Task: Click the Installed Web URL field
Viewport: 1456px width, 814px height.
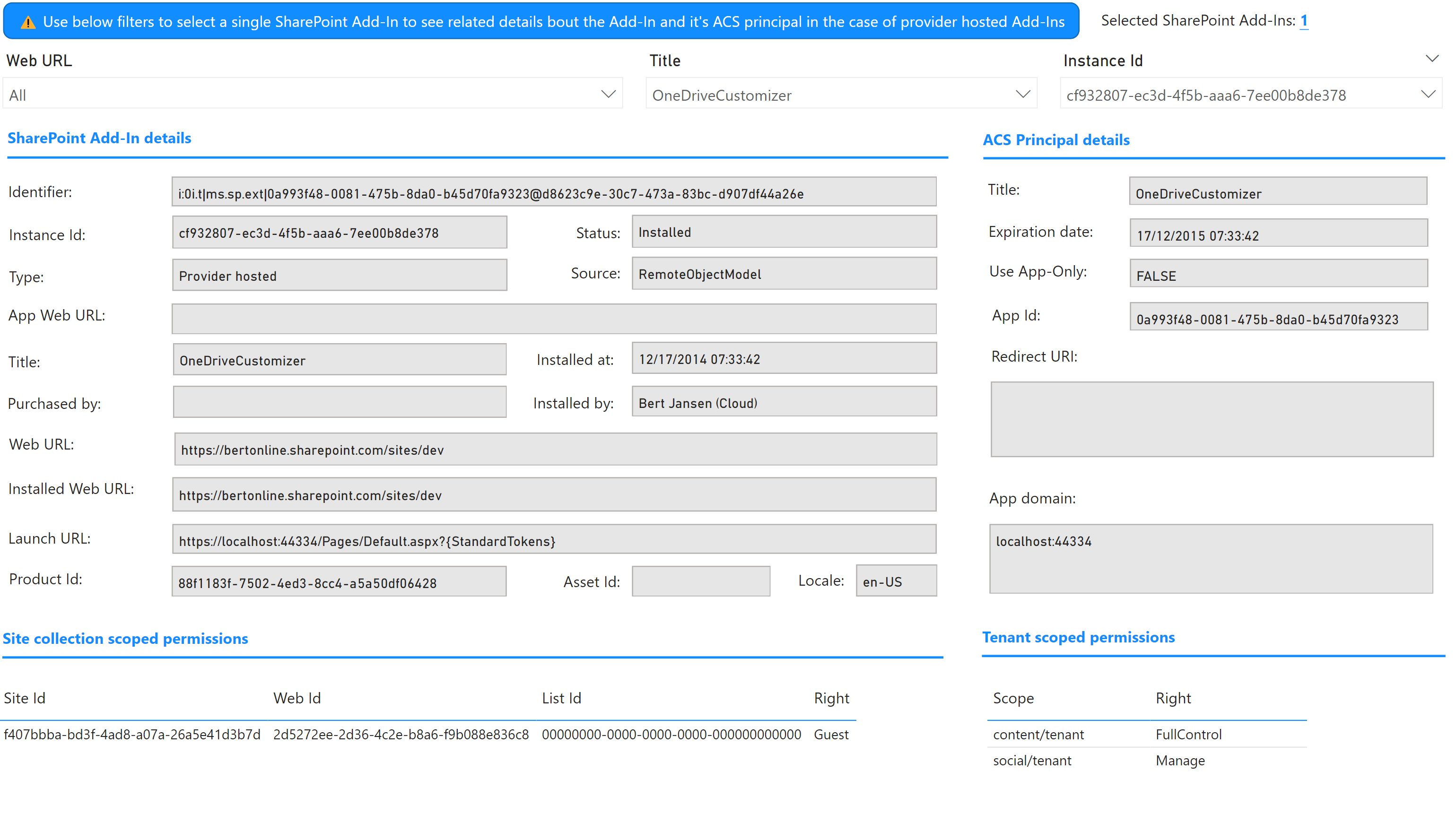Action: [x=554, y=495]
